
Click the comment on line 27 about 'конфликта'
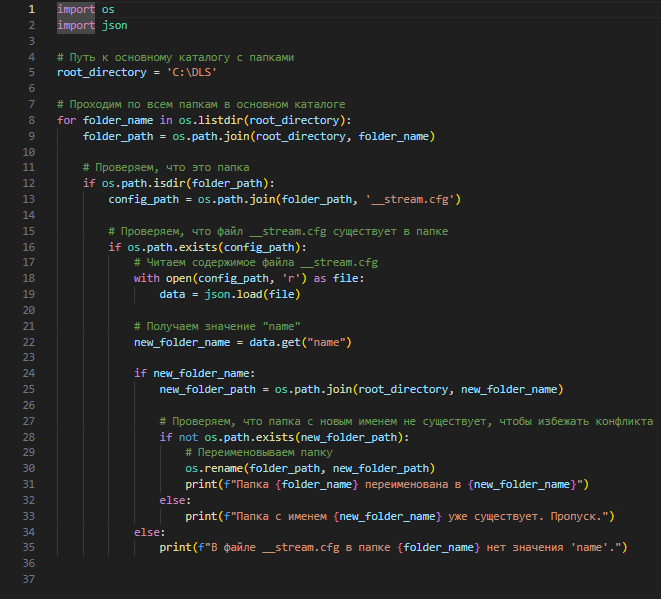click(406, 422)
